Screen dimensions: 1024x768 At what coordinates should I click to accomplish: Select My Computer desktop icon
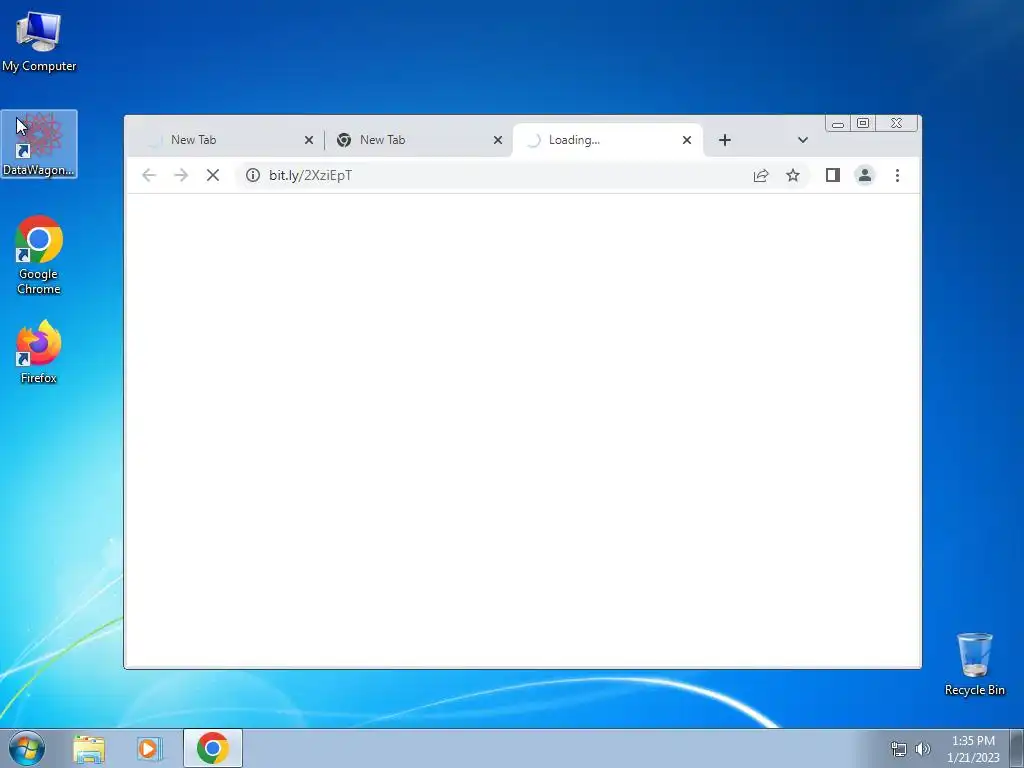pyautogui.click(x=39, y=42)
